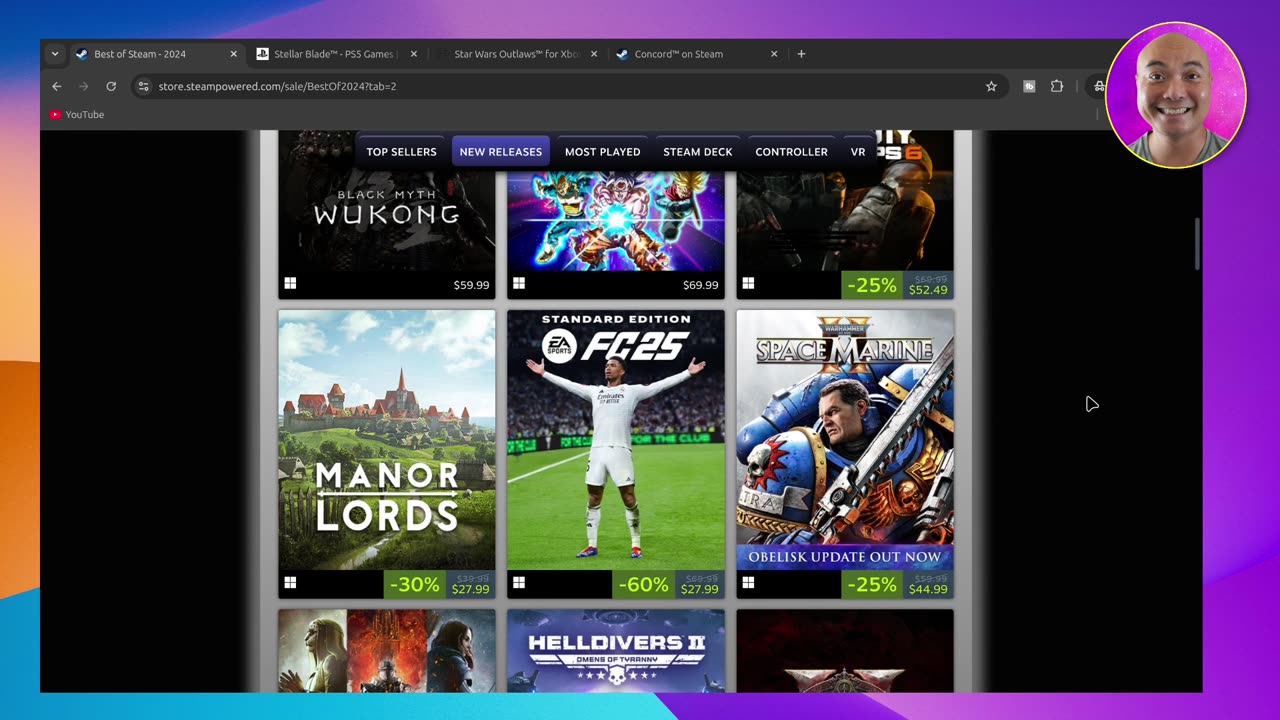Screen dimensions: 1280x720
Task: Open the EA Sports FC 25 card
Action: (616, 454)
